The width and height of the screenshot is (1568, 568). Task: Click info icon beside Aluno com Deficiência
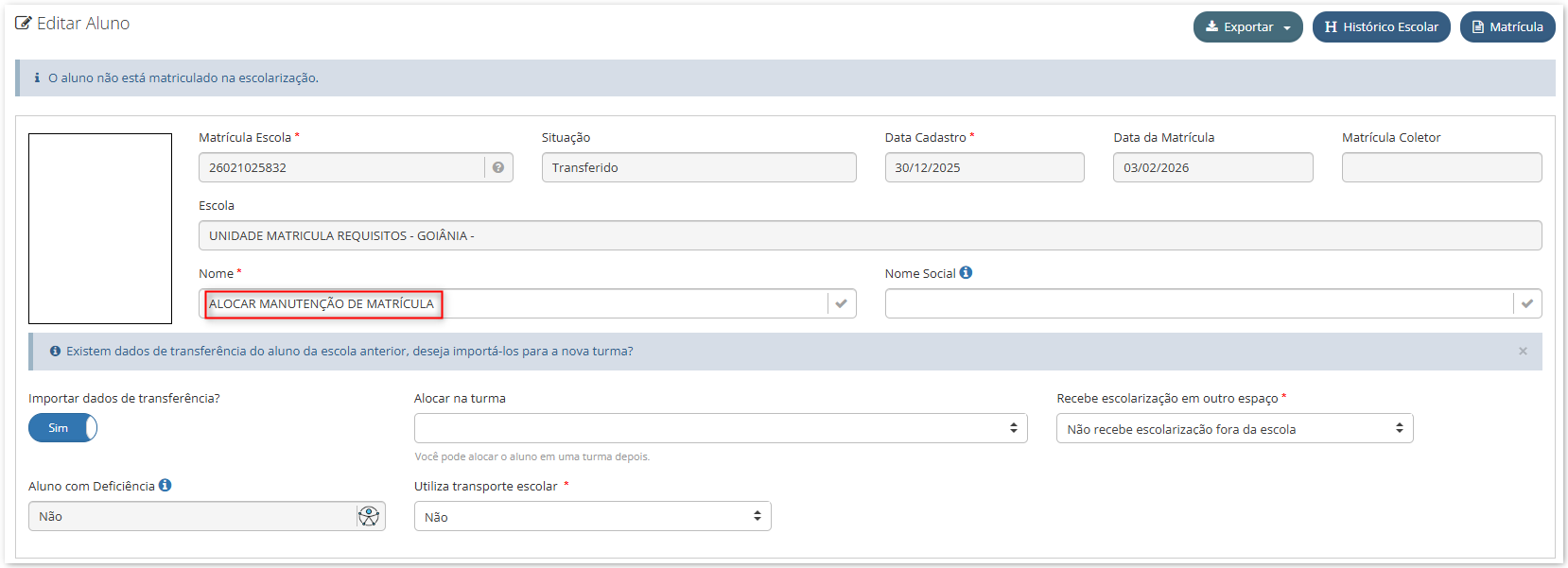click(165, 485)
